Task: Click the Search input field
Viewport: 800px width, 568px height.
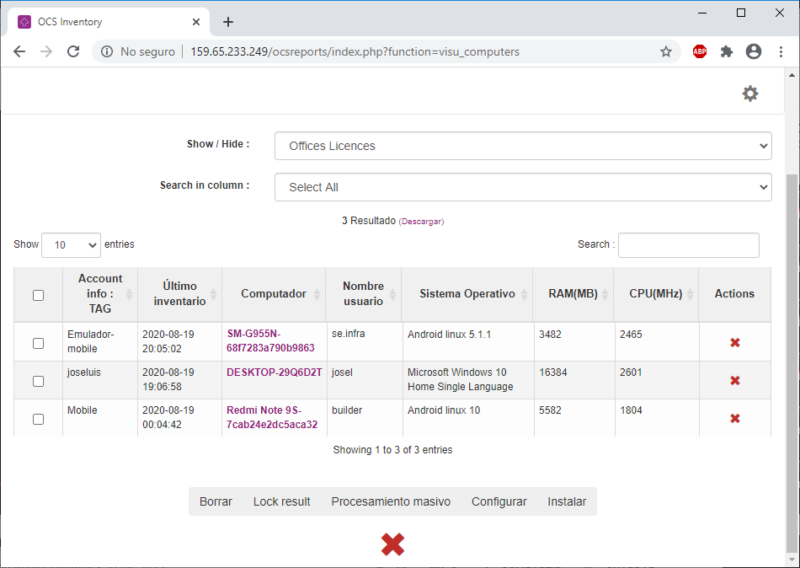Action: click(688, 245)
